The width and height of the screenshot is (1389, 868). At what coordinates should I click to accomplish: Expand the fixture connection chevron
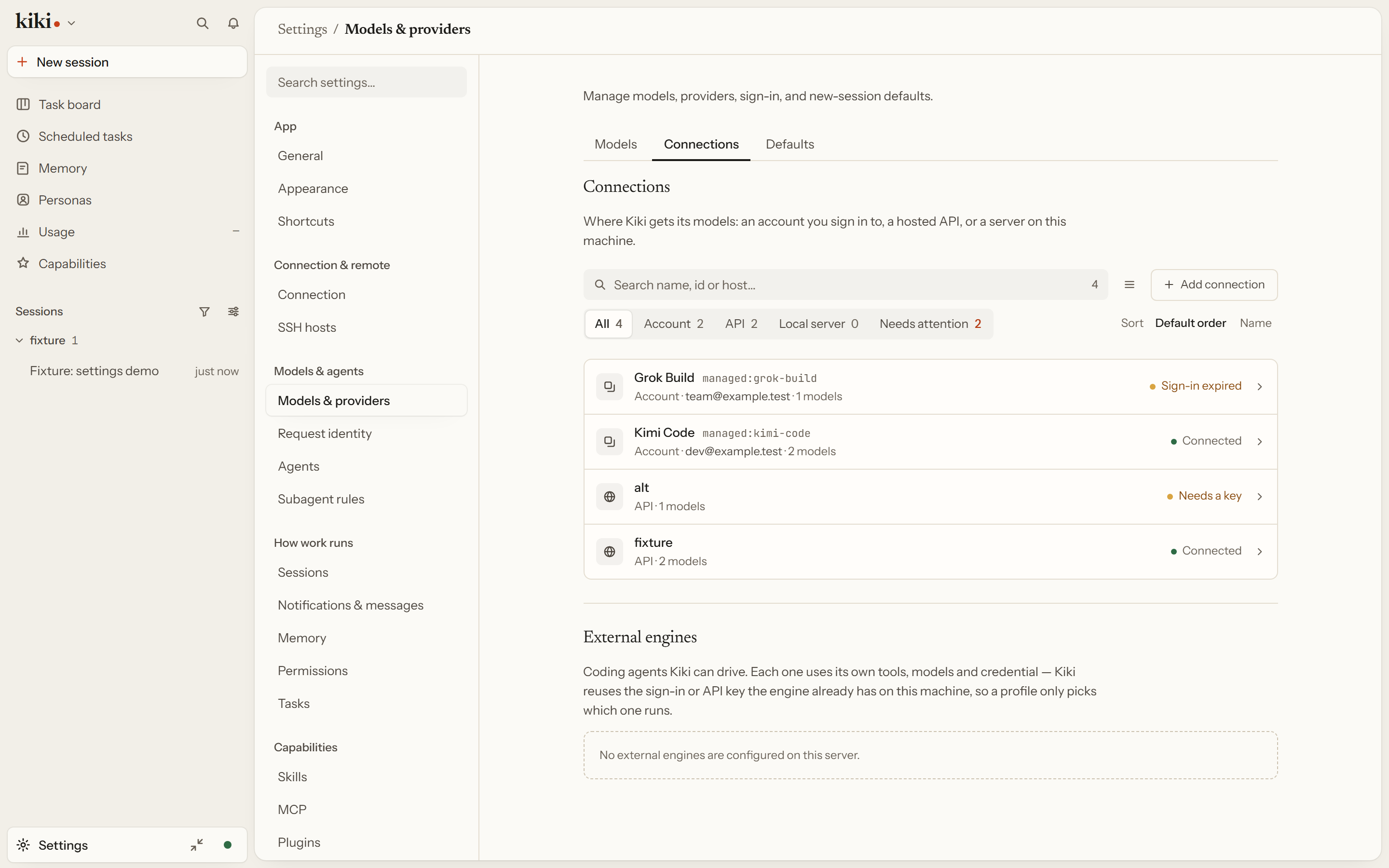[1260, 552]
